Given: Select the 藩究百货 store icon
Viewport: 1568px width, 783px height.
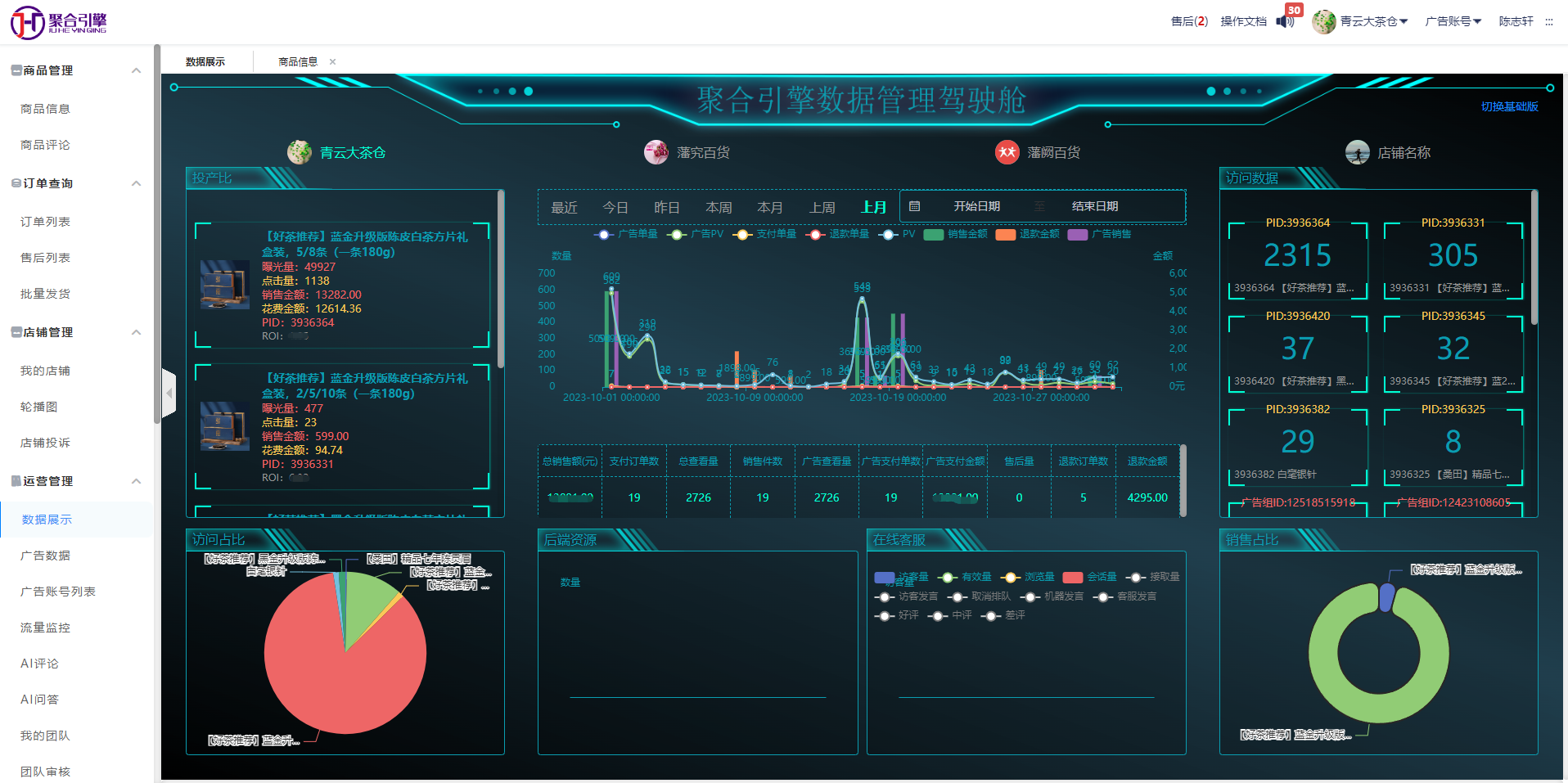Looking at the screenshot, I should click(656, 152).
